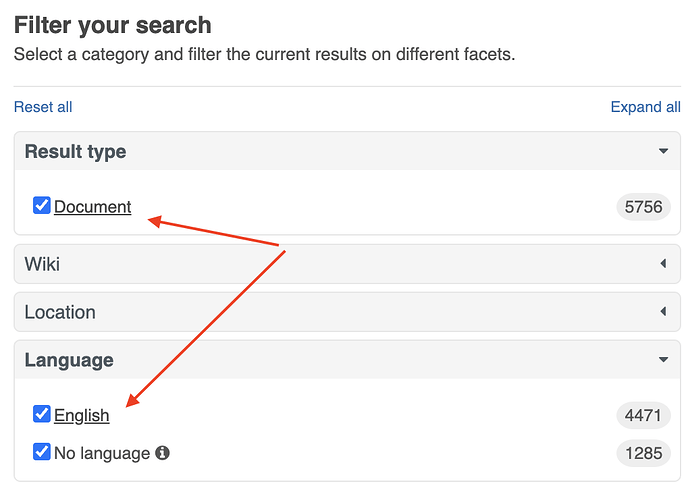Open the English facet link
This screenshot has height=490, width=690.
pyautogui.click(x=82, y=415)
